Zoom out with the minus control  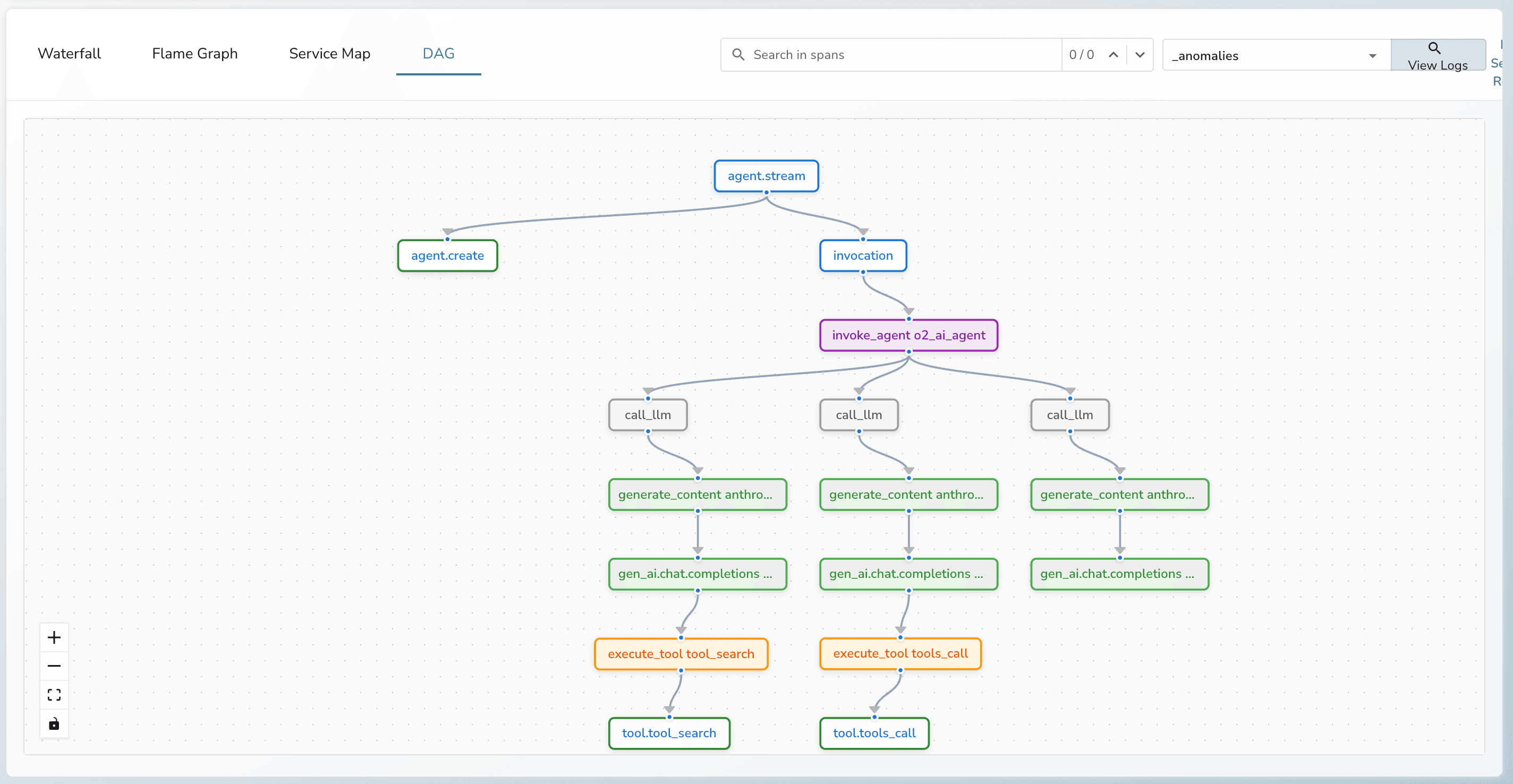54,666
